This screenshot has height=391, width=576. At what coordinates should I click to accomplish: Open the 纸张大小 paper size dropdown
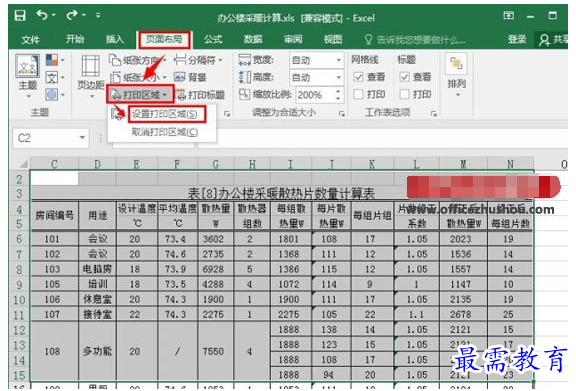point(138,77)
